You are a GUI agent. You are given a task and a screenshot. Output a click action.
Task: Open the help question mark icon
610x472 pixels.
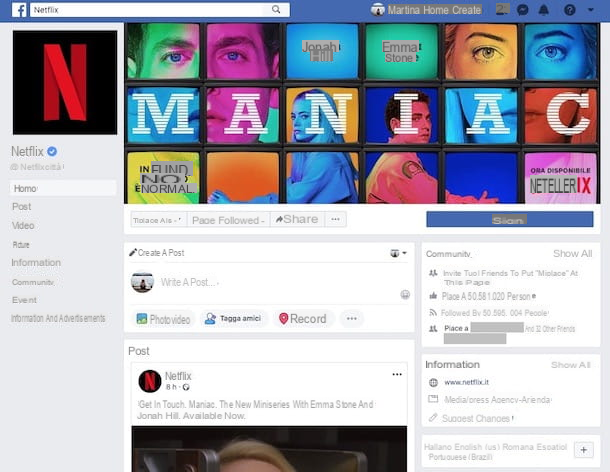[570, 10]
